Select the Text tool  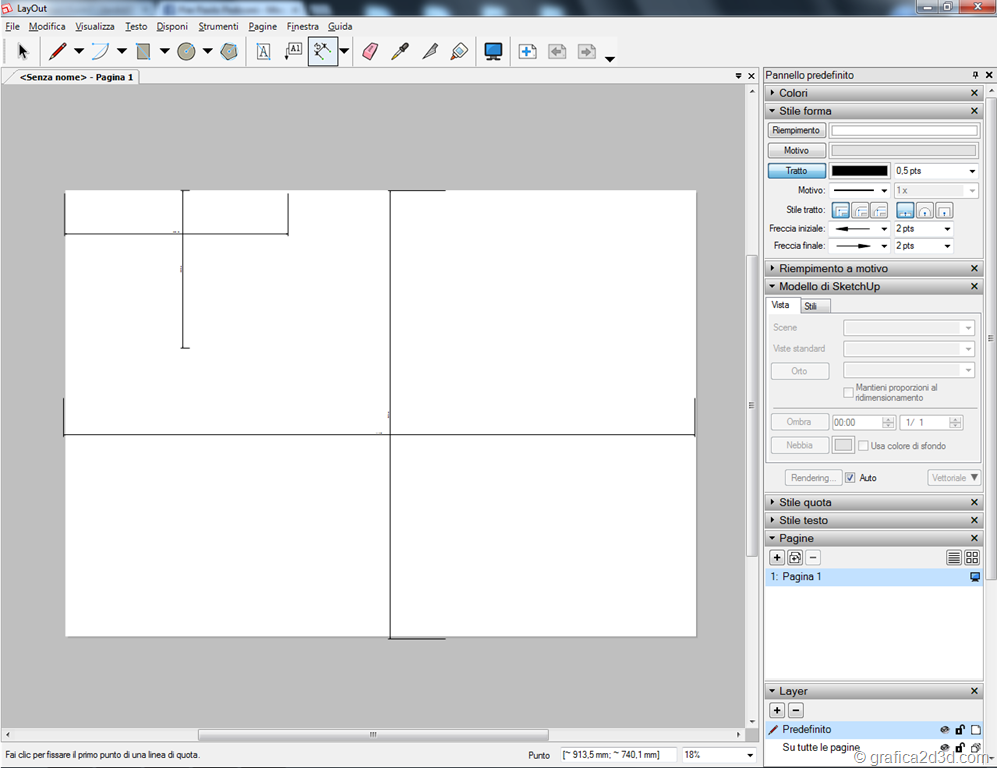263,52
